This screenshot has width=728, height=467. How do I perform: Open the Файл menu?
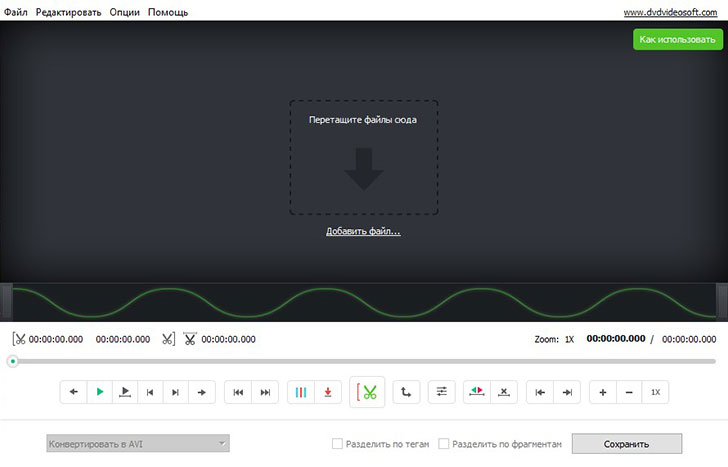[x=16, y=12]
